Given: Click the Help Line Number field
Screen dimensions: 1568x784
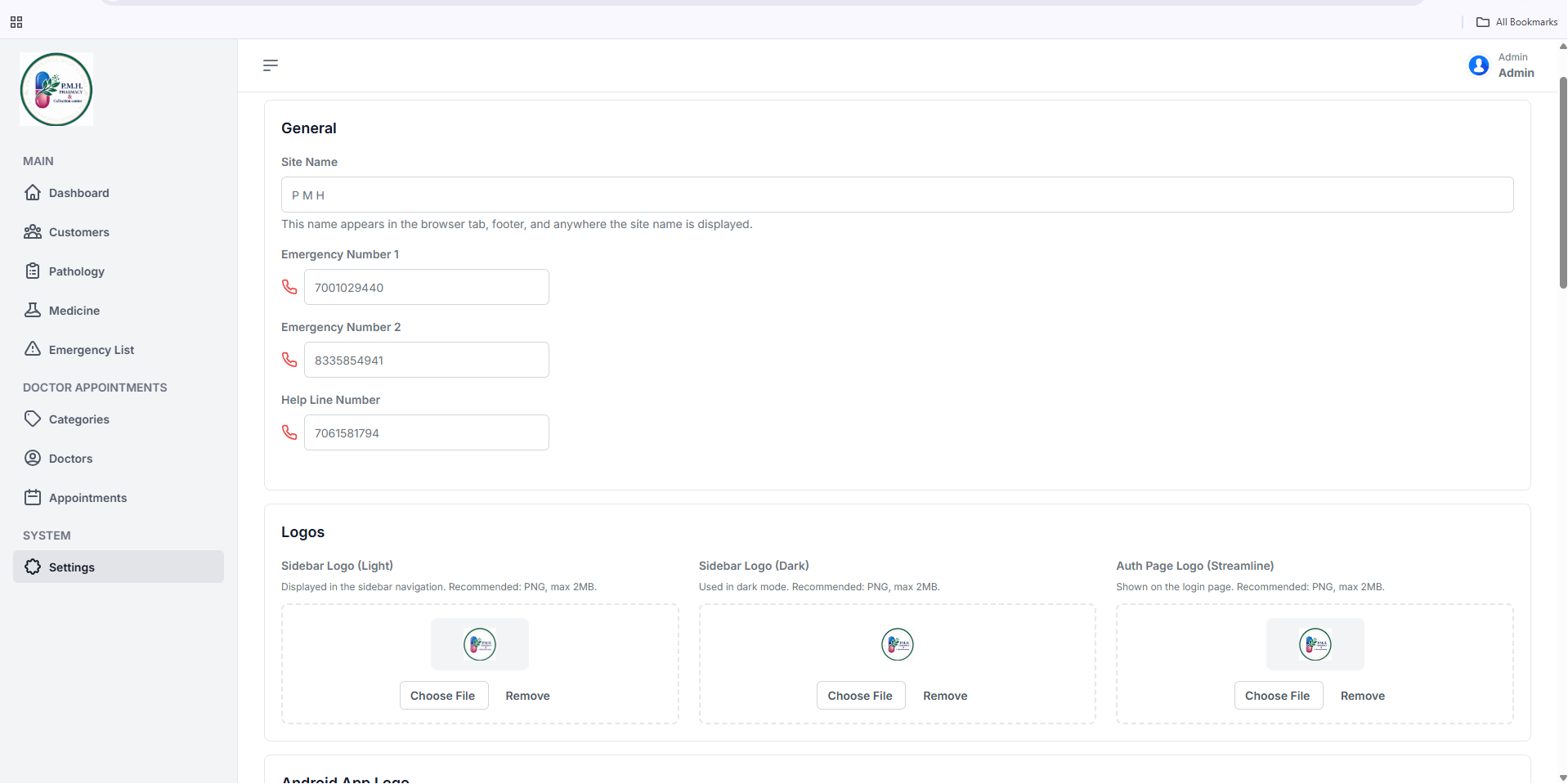Looking at the screenshot, I should 427,432.
